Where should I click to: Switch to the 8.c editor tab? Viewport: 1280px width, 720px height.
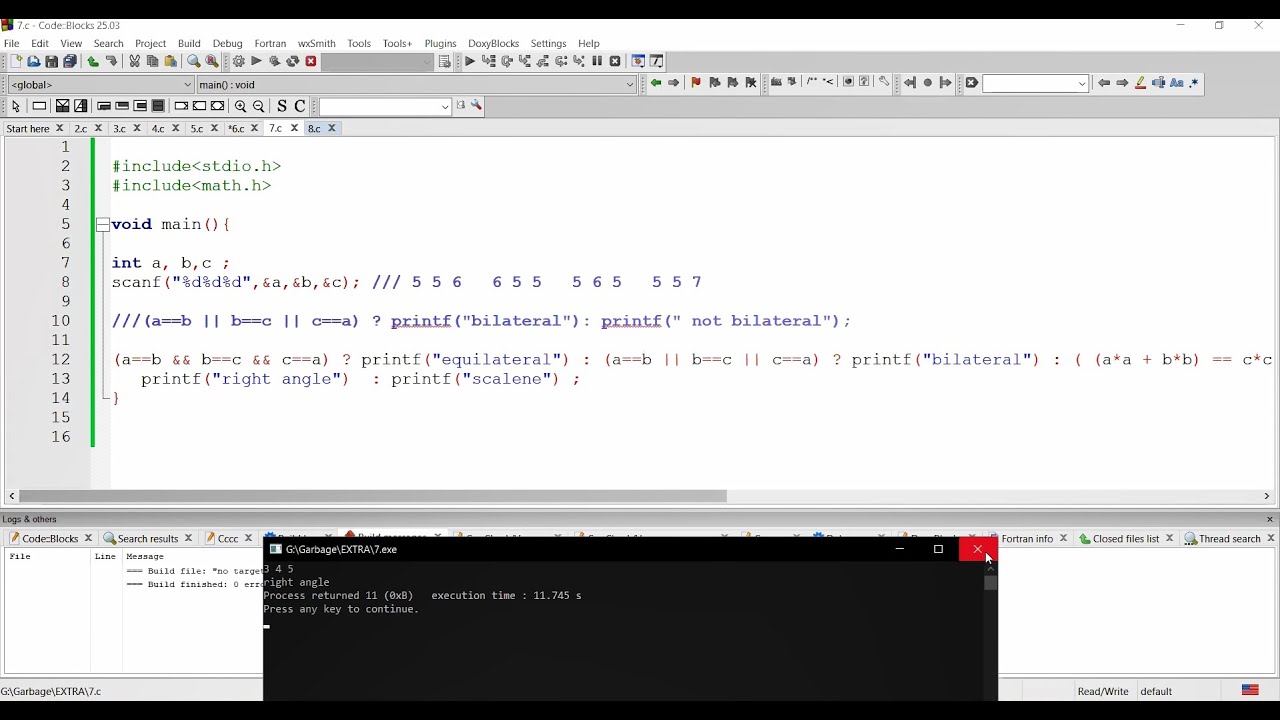point(314,129)
